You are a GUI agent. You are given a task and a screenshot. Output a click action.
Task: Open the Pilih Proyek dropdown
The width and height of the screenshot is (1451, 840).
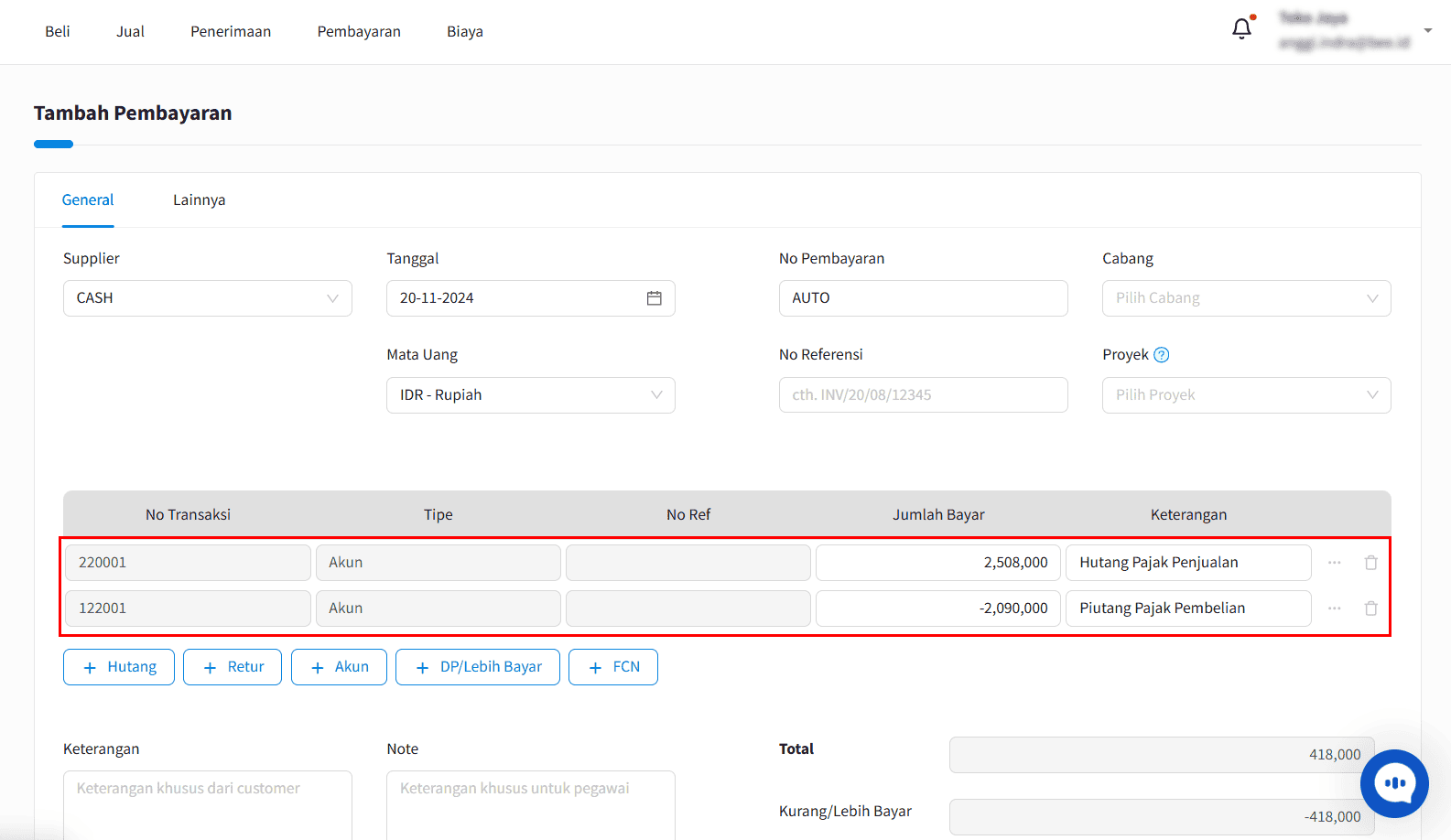(1247, 395)
